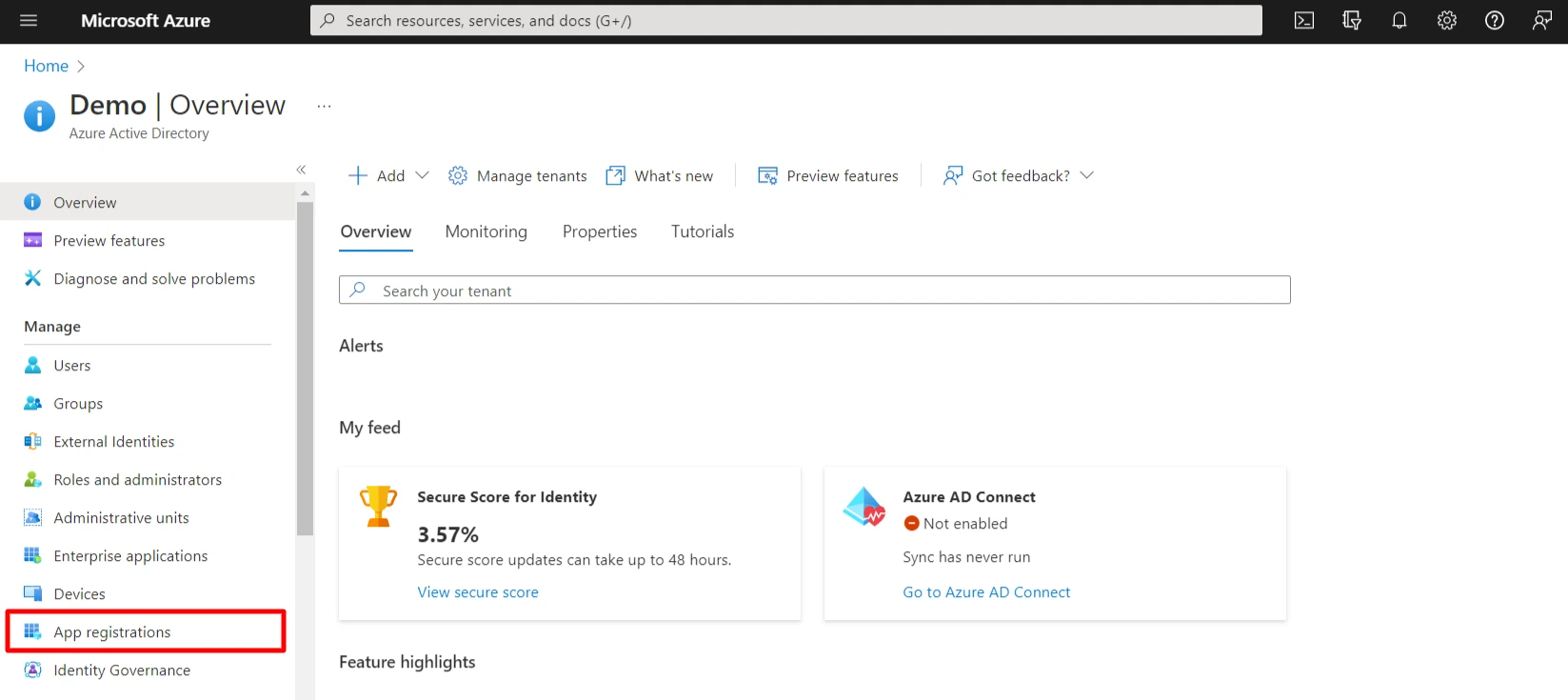Switch to the Properties tab
This screenshot has height=700, width=1568.
[600, 231]
